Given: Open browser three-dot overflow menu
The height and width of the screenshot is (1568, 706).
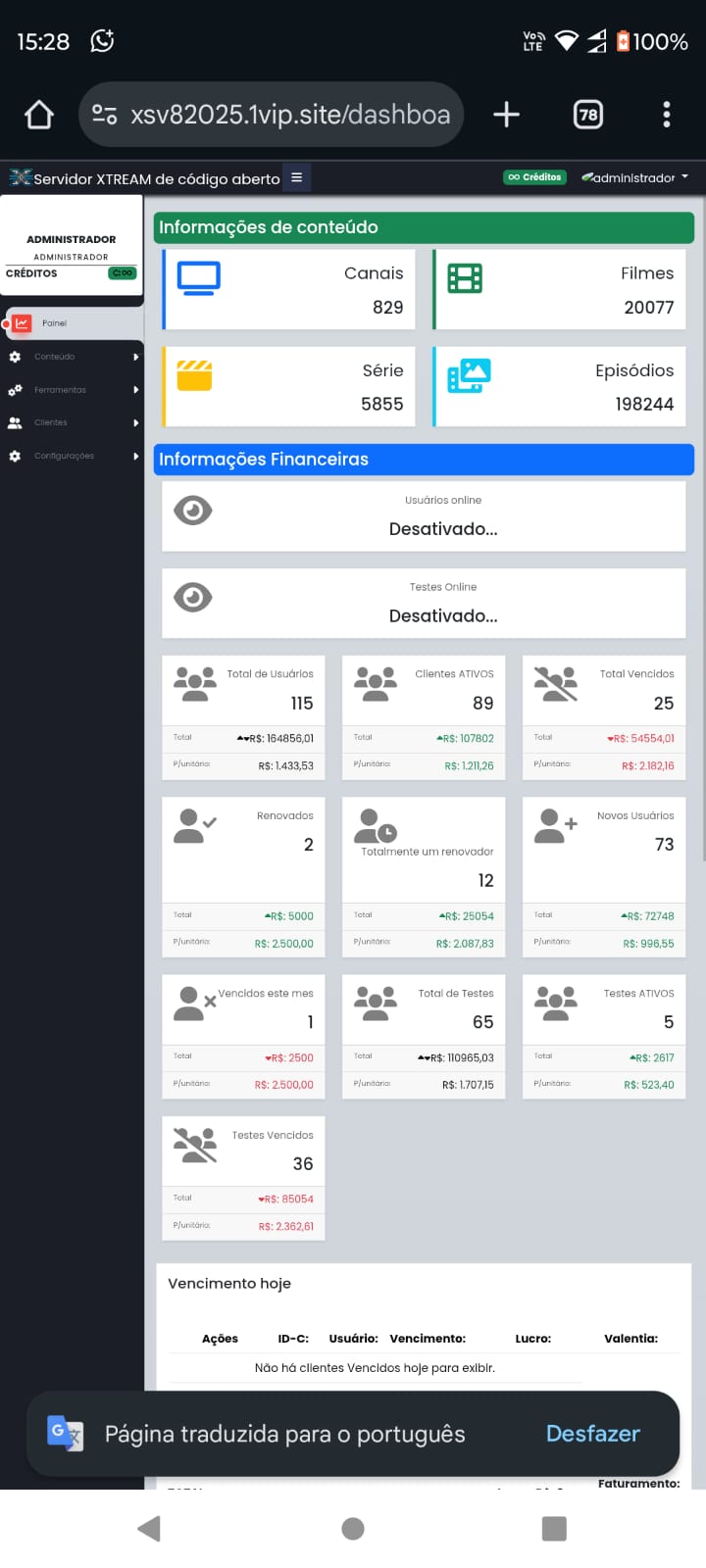Looking at the screenshot, I should (x=667, y=115).
